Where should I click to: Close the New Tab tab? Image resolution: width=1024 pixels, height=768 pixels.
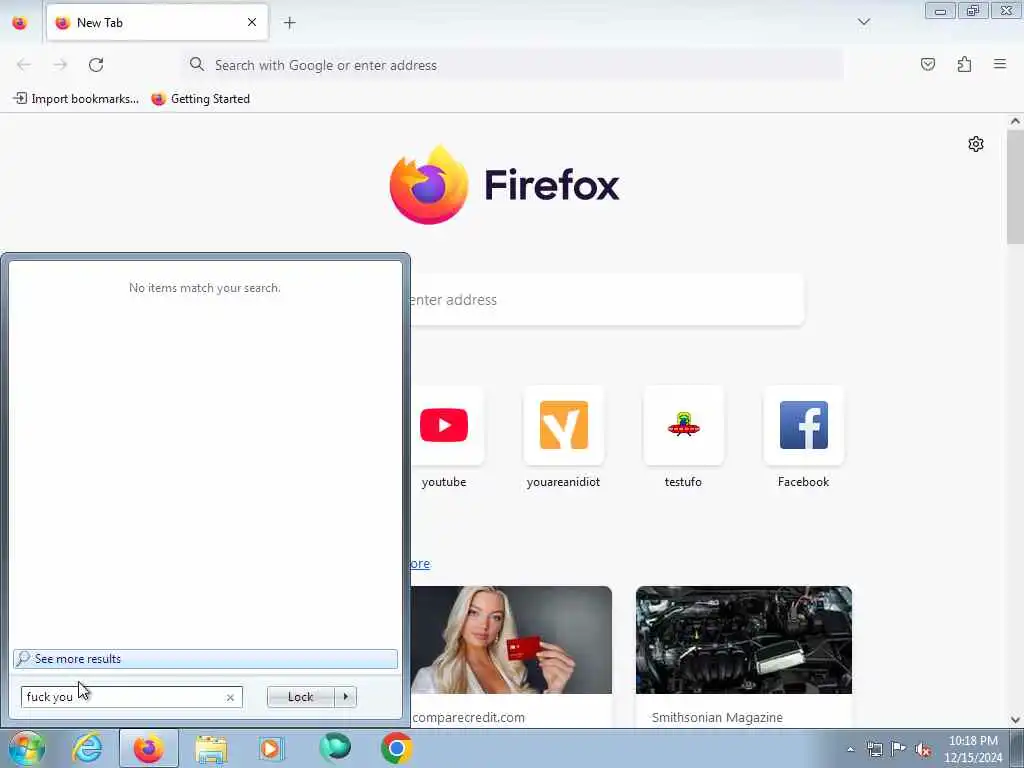pyautogui.click(x=251, y=22)
